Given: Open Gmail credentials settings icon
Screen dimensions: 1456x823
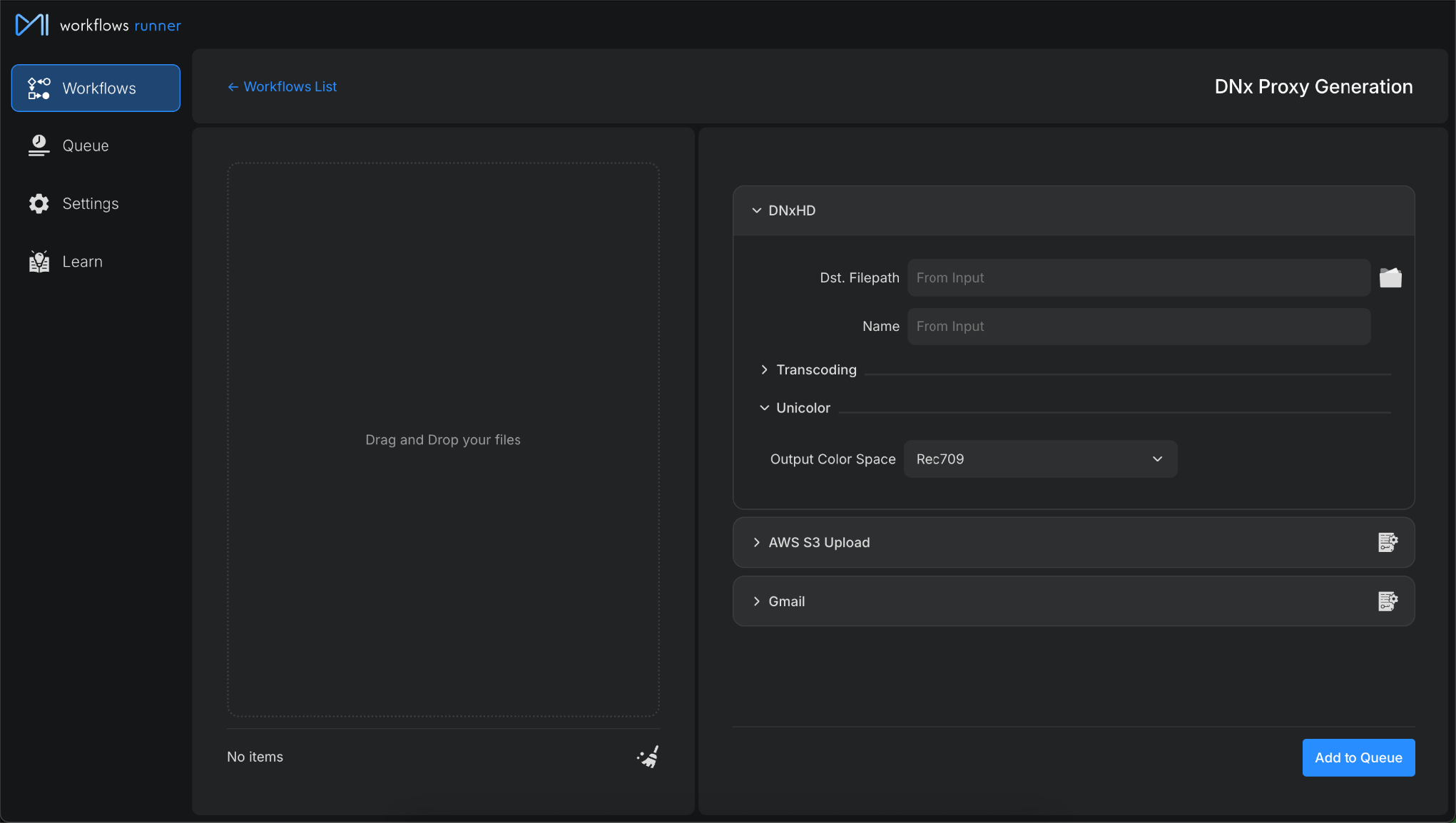Looking at the screenshot, I should tap(1388, 601).
